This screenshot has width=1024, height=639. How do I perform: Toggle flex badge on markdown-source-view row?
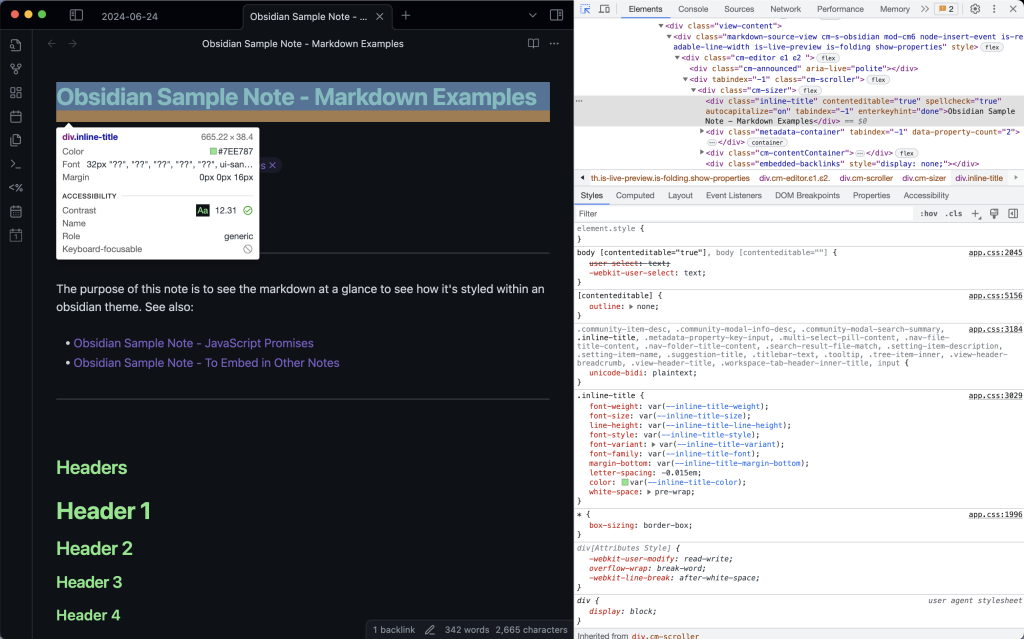pyautogui.click(x=992, y=47)
